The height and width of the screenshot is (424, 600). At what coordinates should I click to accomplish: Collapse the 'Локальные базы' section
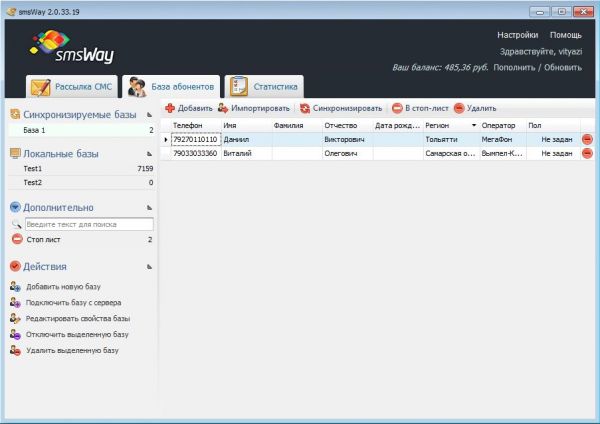pos(149,154)
